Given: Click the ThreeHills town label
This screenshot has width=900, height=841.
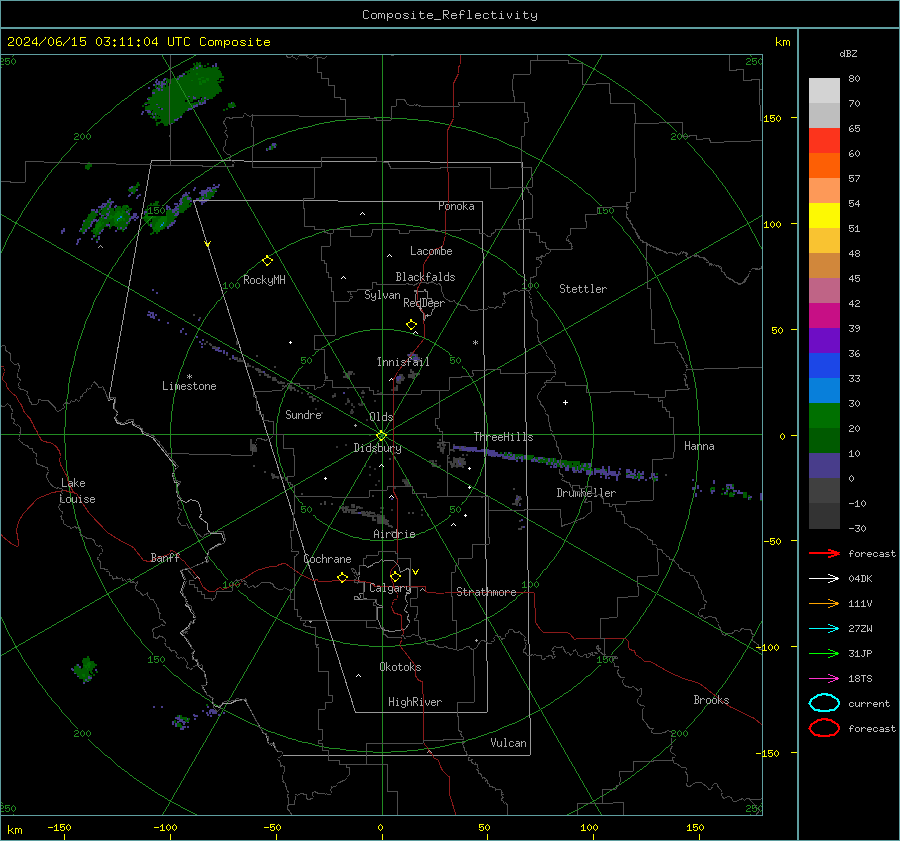Looking at the screenshot, I should pos(503,437).
